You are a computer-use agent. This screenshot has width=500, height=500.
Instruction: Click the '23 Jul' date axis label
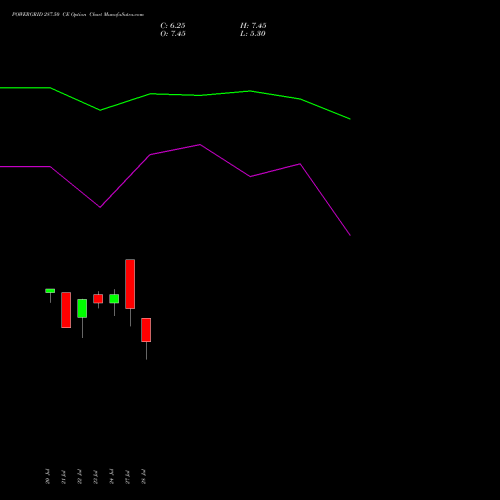pyautogui.click(x=96, y=477)
